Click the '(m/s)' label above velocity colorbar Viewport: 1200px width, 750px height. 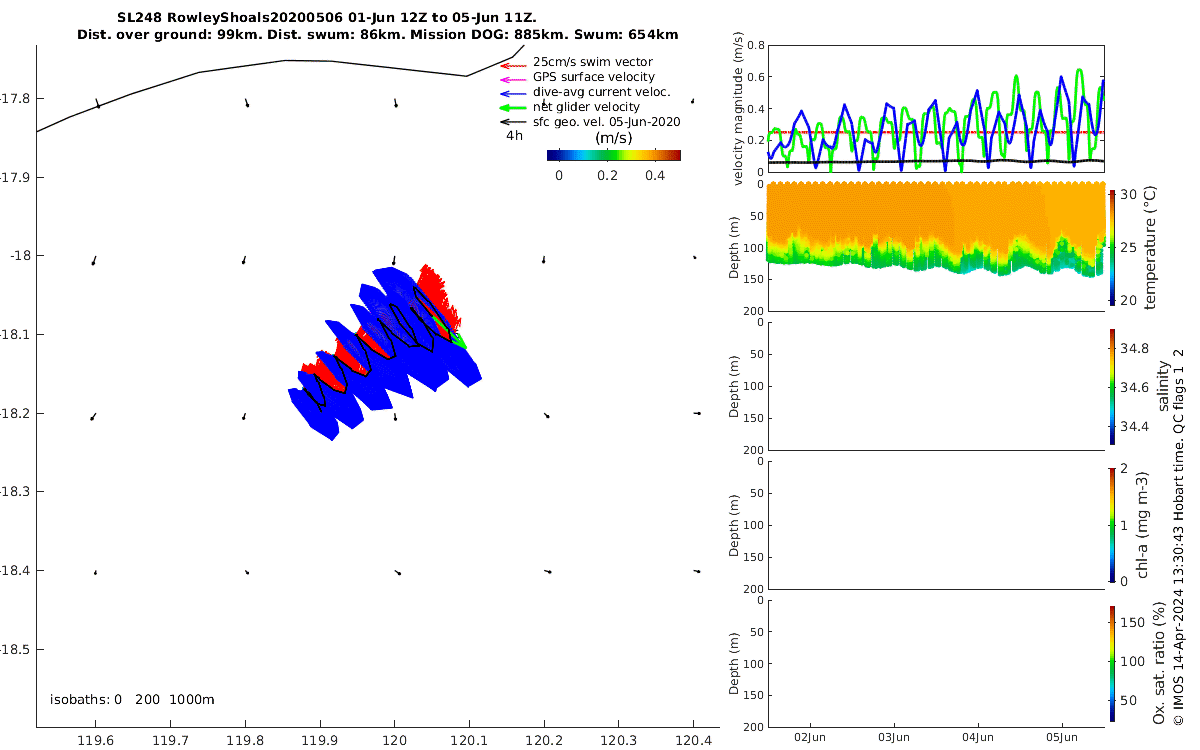pos(613,138)
